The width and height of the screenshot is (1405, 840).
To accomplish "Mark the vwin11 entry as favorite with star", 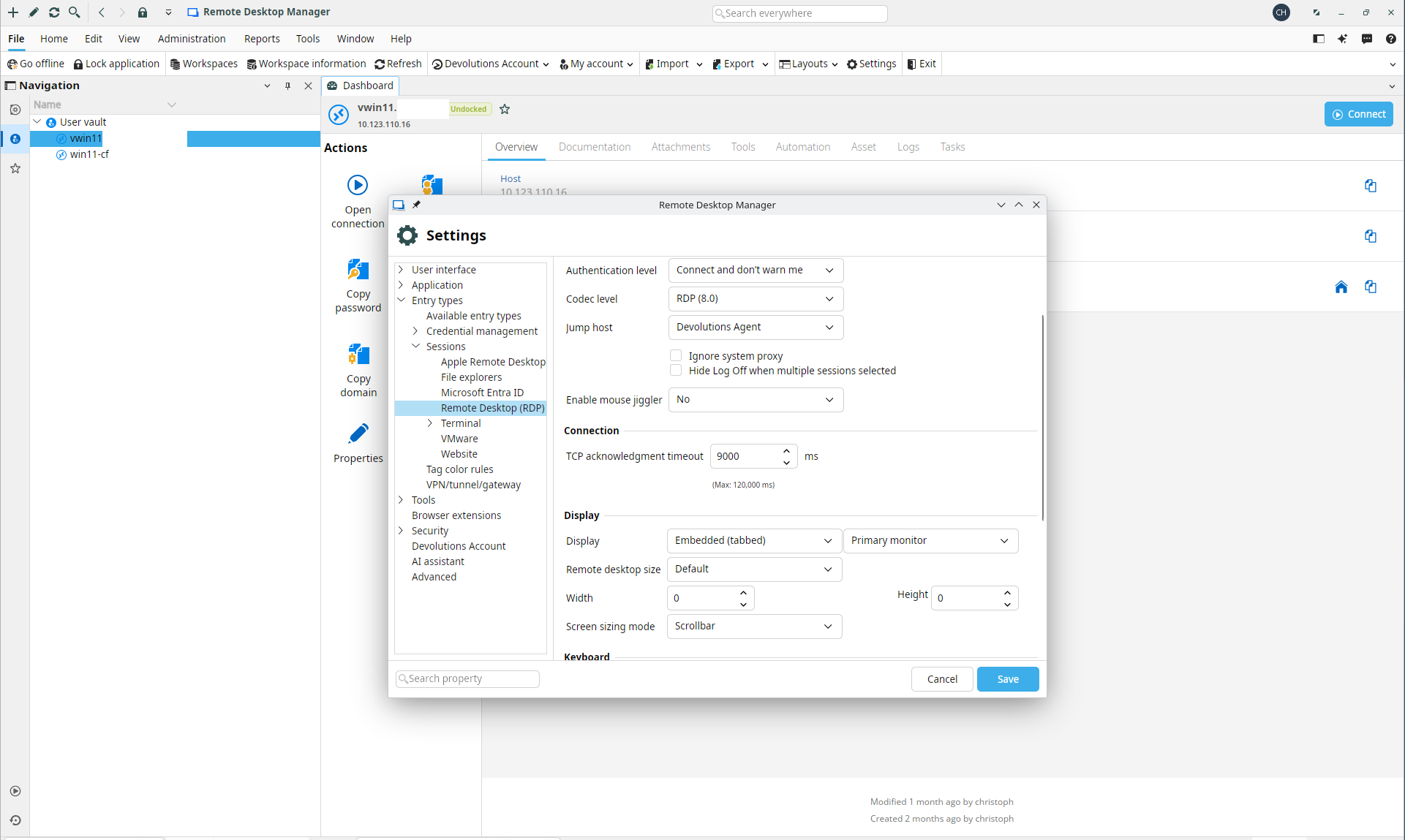I will (505, 109).
